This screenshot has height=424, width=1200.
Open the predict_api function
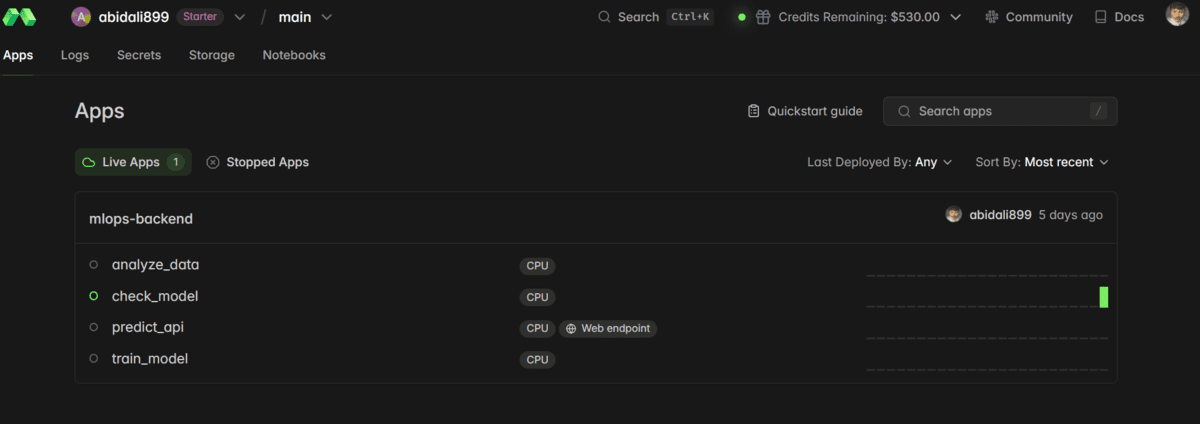click(x=148, y=327)
